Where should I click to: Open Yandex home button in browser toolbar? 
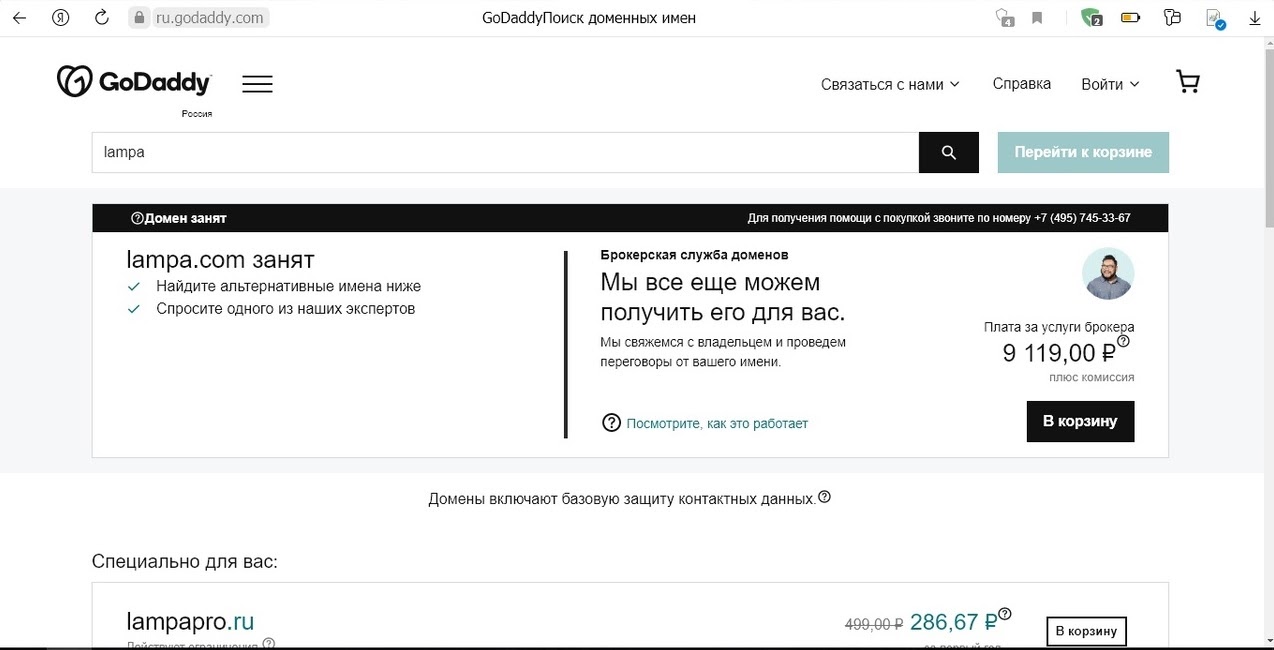60,18
